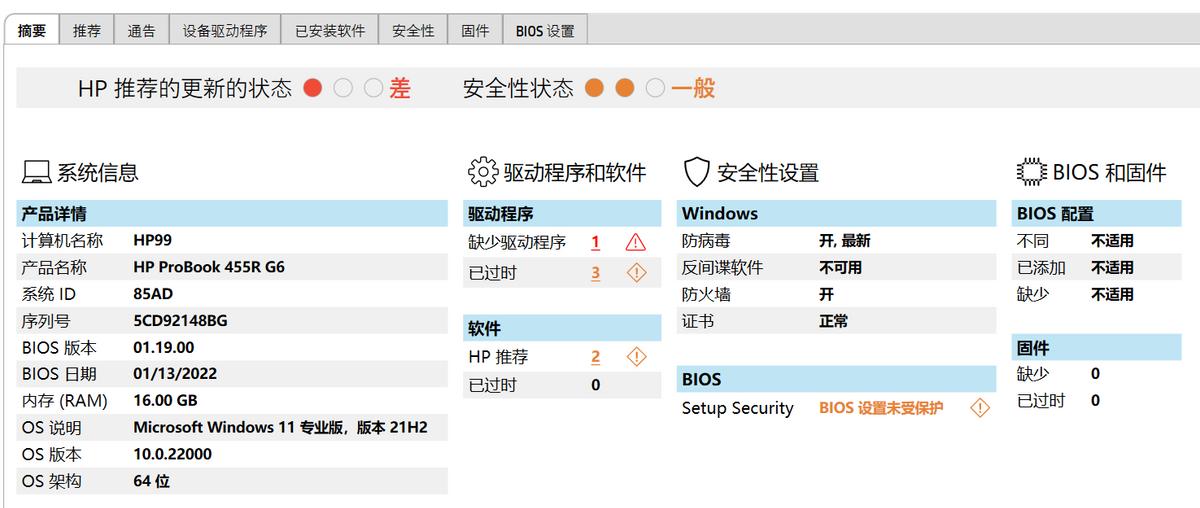The width and height of the screenshot is (1200, 508).
Task: Switch to the 推荐 tab
Action: point(87,31)
